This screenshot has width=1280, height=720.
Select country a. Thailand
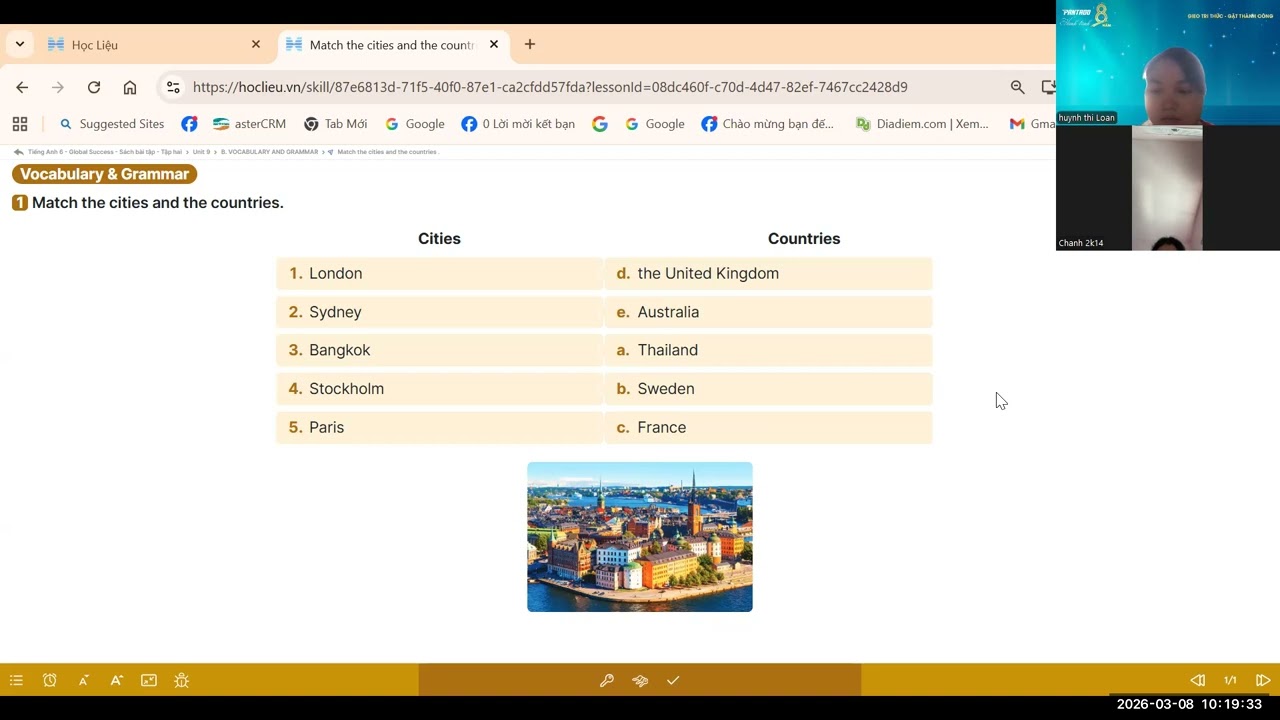coord(768,350)
